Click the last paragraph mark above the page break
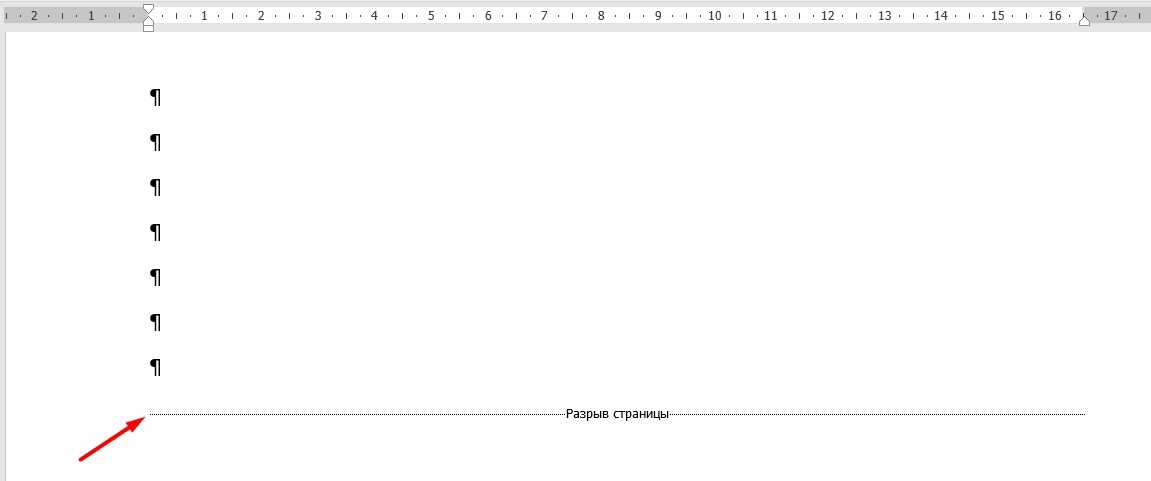Image resolution: width=1151 pixels, height=481 pixels. click(x=155, y=367)
